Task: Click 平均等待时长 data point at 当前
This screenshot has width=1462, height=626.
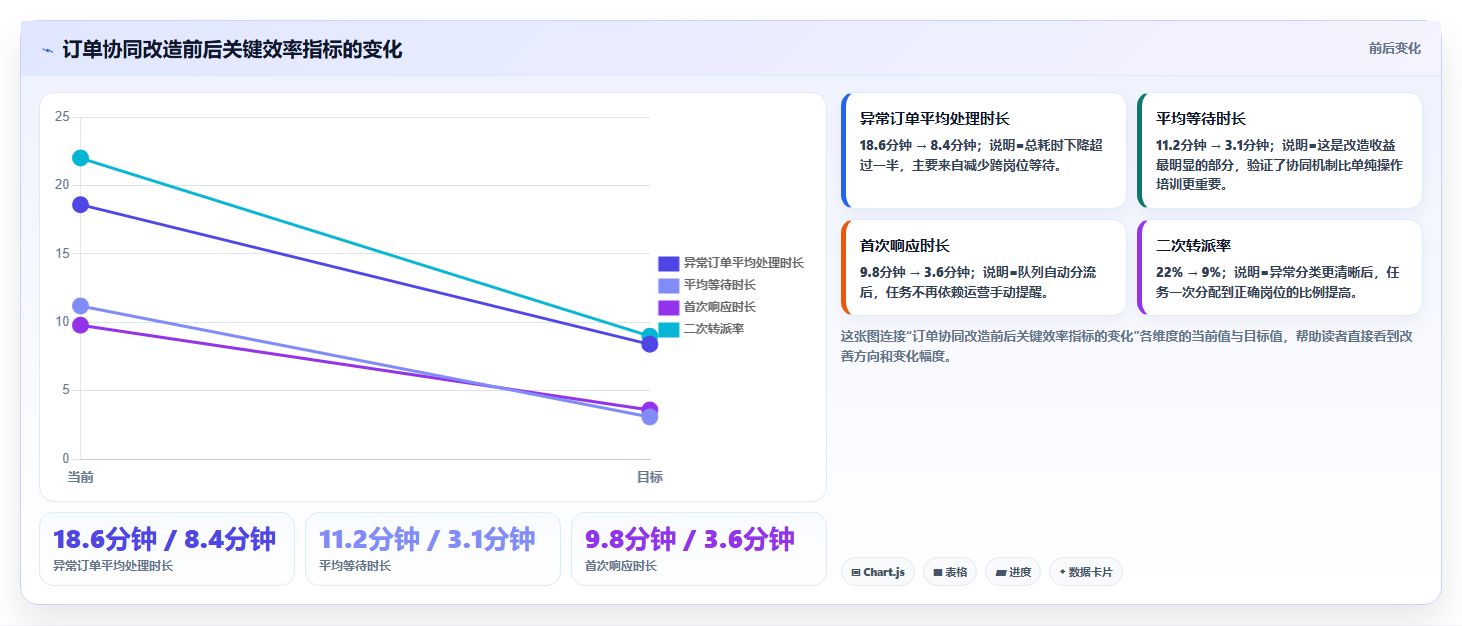Action: coord(81,306)
